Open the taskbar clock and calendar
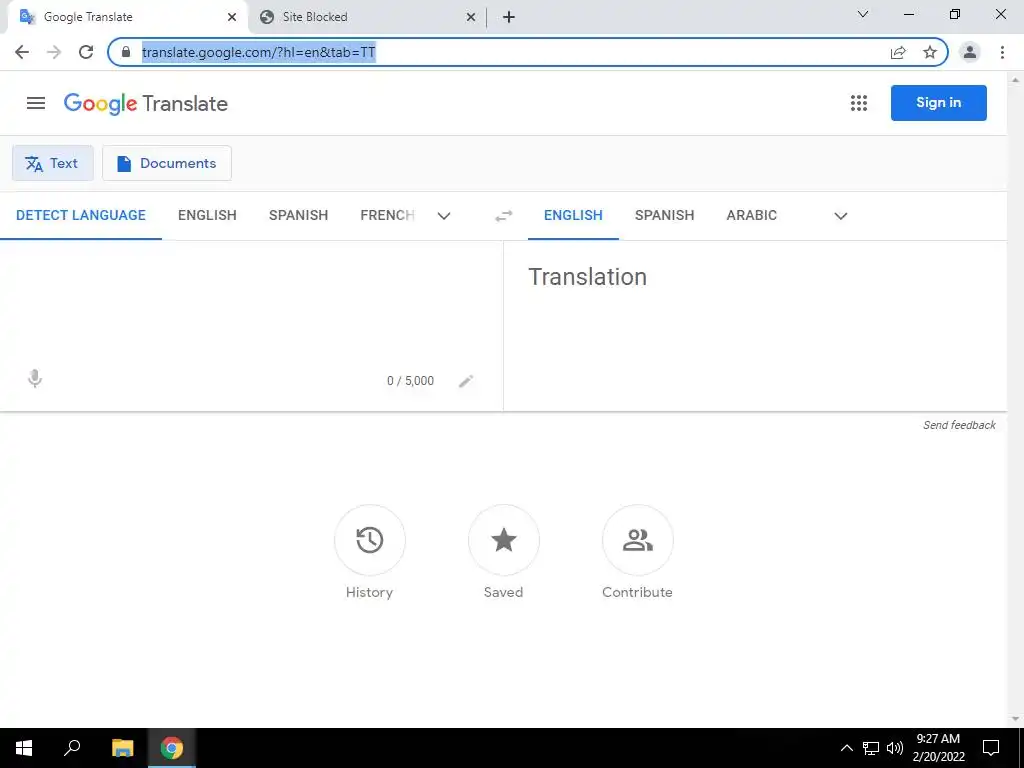The height and width of the screenshot is (768, 1024). (938, 748)
